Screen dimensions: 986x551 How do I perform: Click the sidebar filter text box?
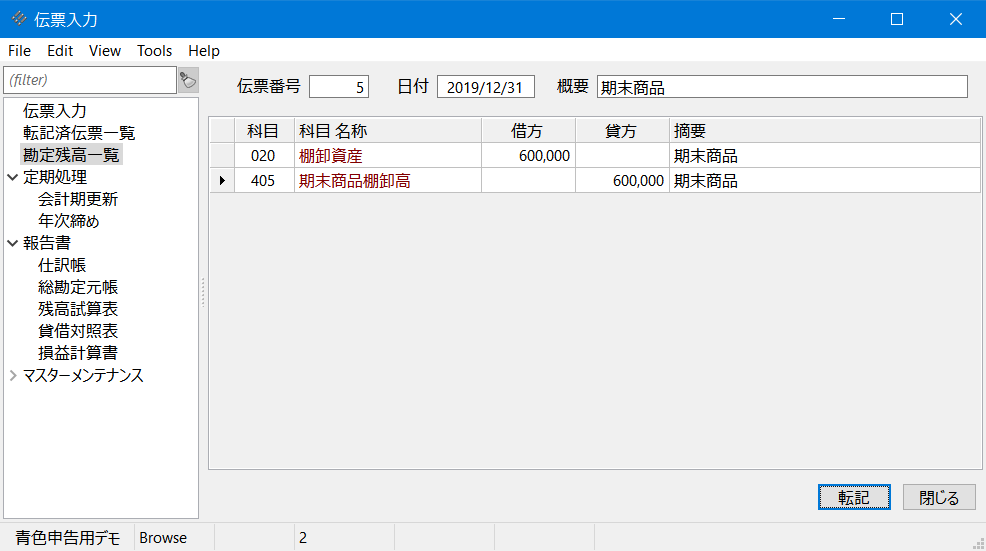click(90, 80)
